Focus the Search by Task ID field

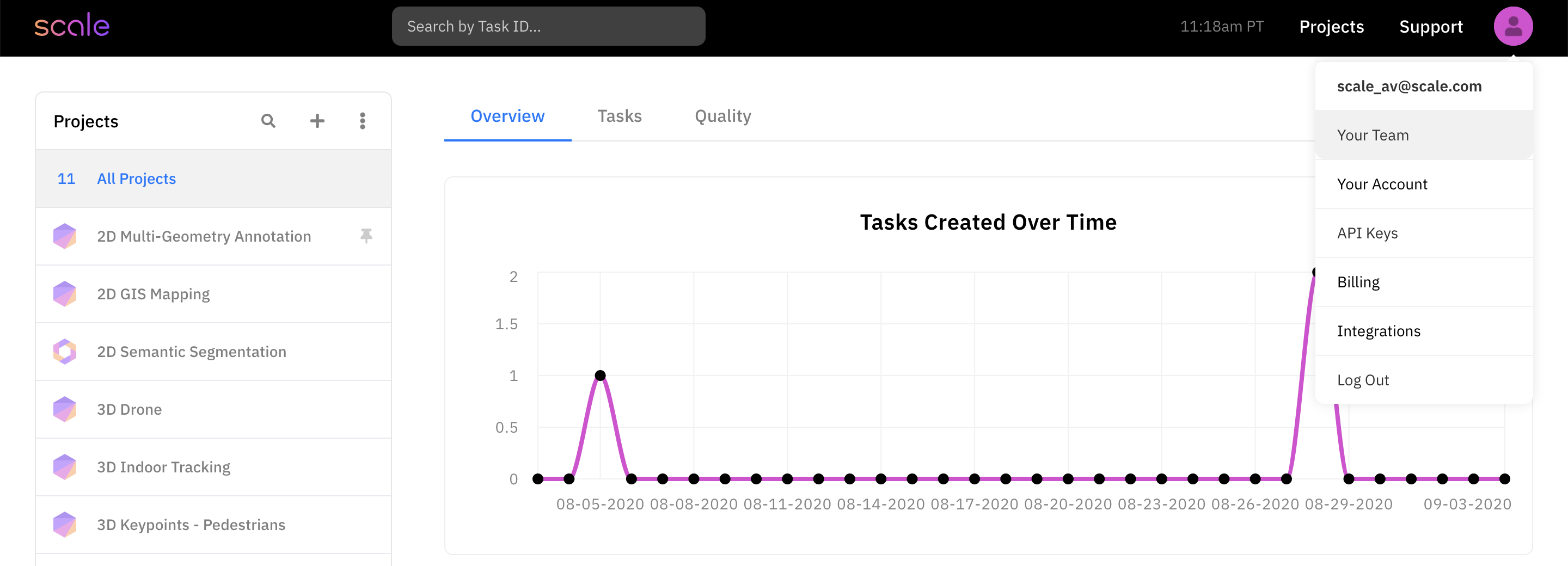tap(548, 26)
